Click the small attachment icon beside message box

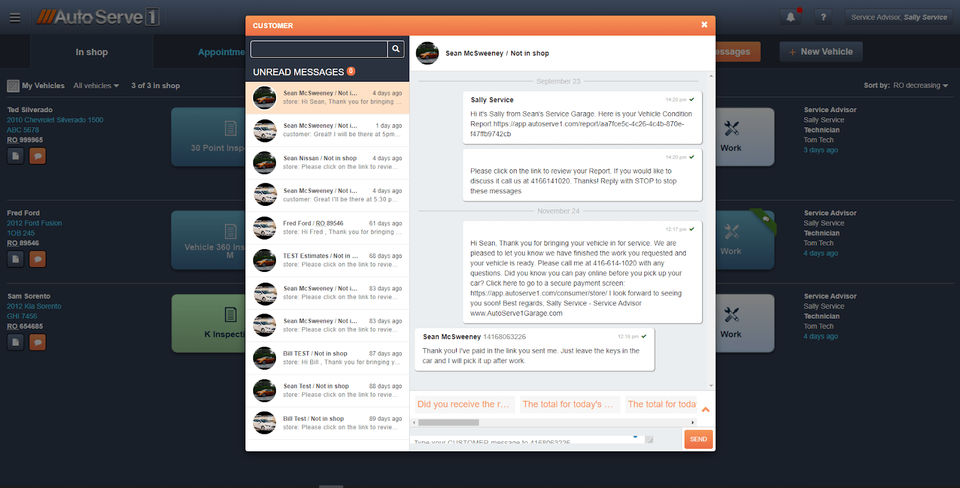(x=649, y=439)
